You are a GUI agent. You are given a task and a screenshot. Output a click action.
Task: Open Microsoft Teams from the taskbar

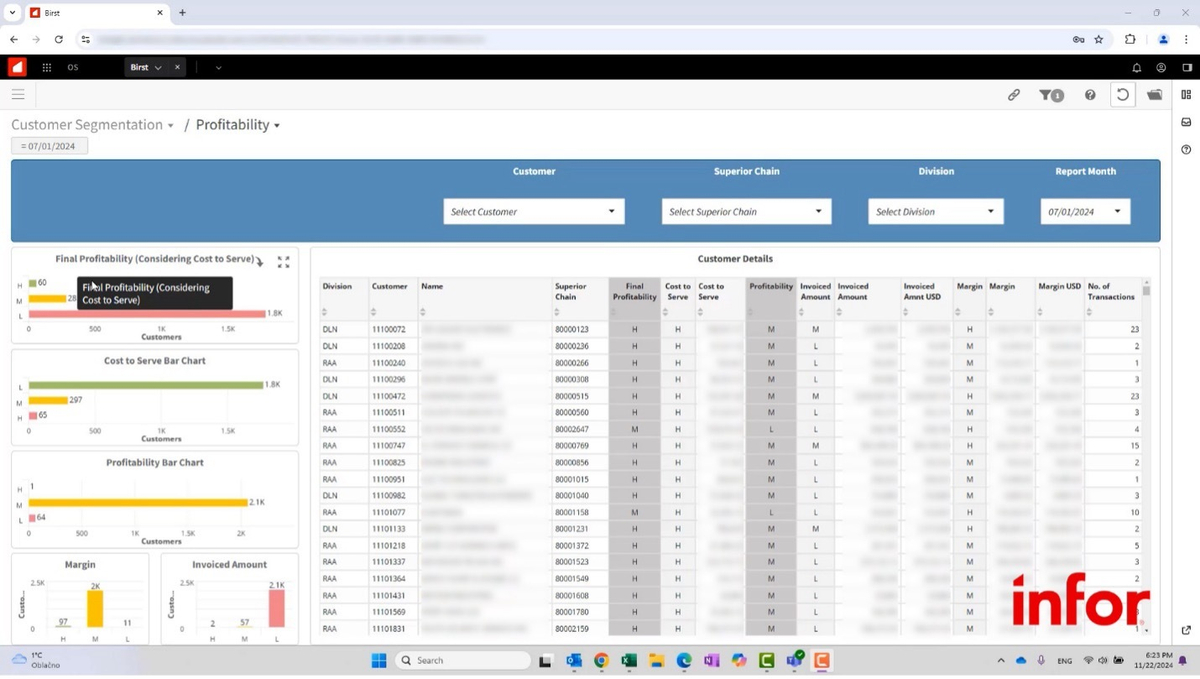[795, 661]
